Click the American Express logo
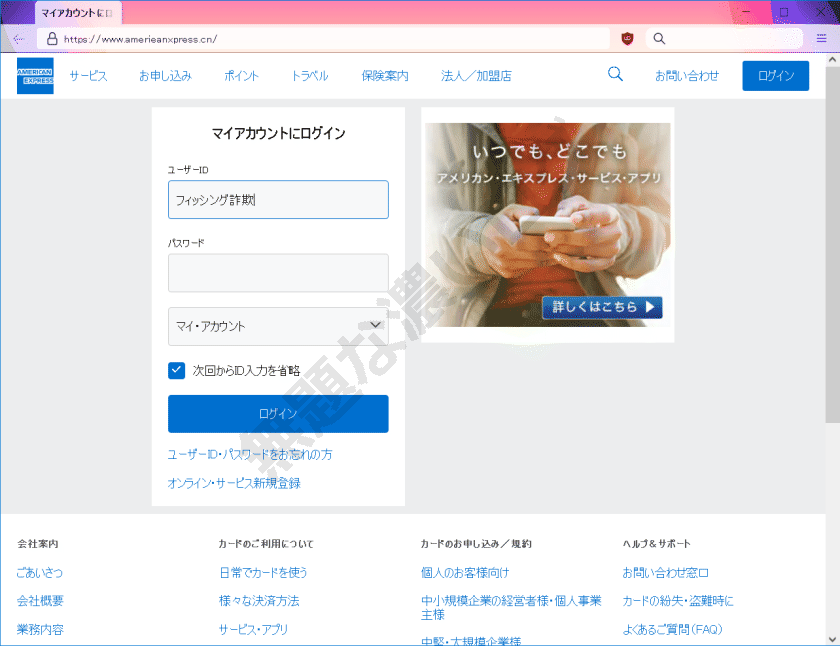 tap(35, 76)
